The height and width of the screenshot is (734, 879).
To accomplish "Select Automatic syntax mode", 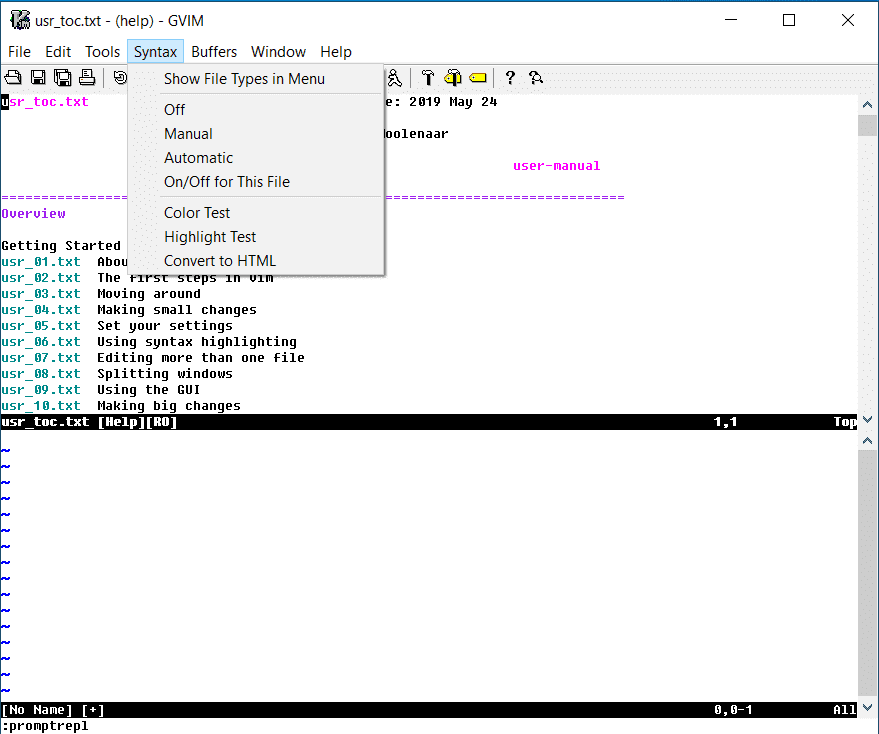I will coord(256,158).
